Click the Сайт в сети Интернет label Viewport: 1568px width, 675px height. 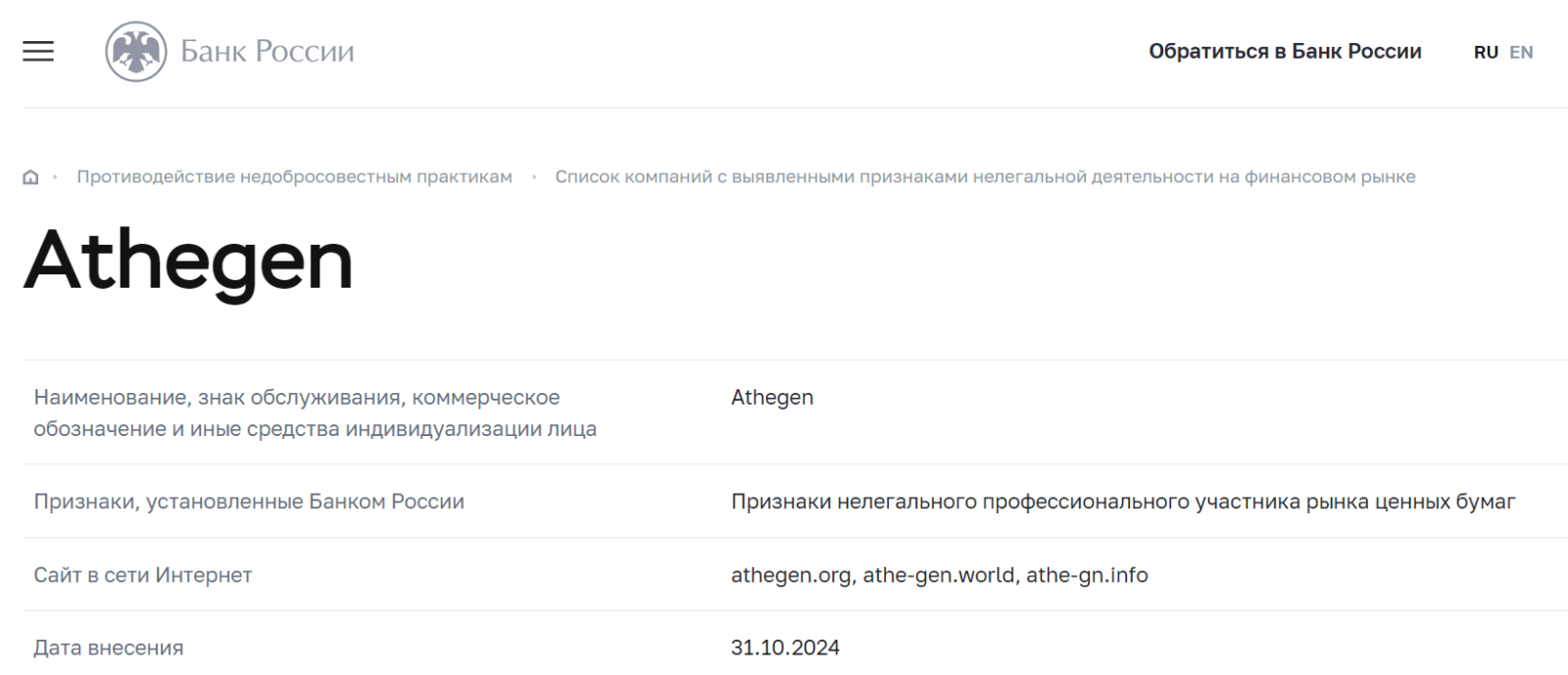pyautogui.click(x=143, y=575)
